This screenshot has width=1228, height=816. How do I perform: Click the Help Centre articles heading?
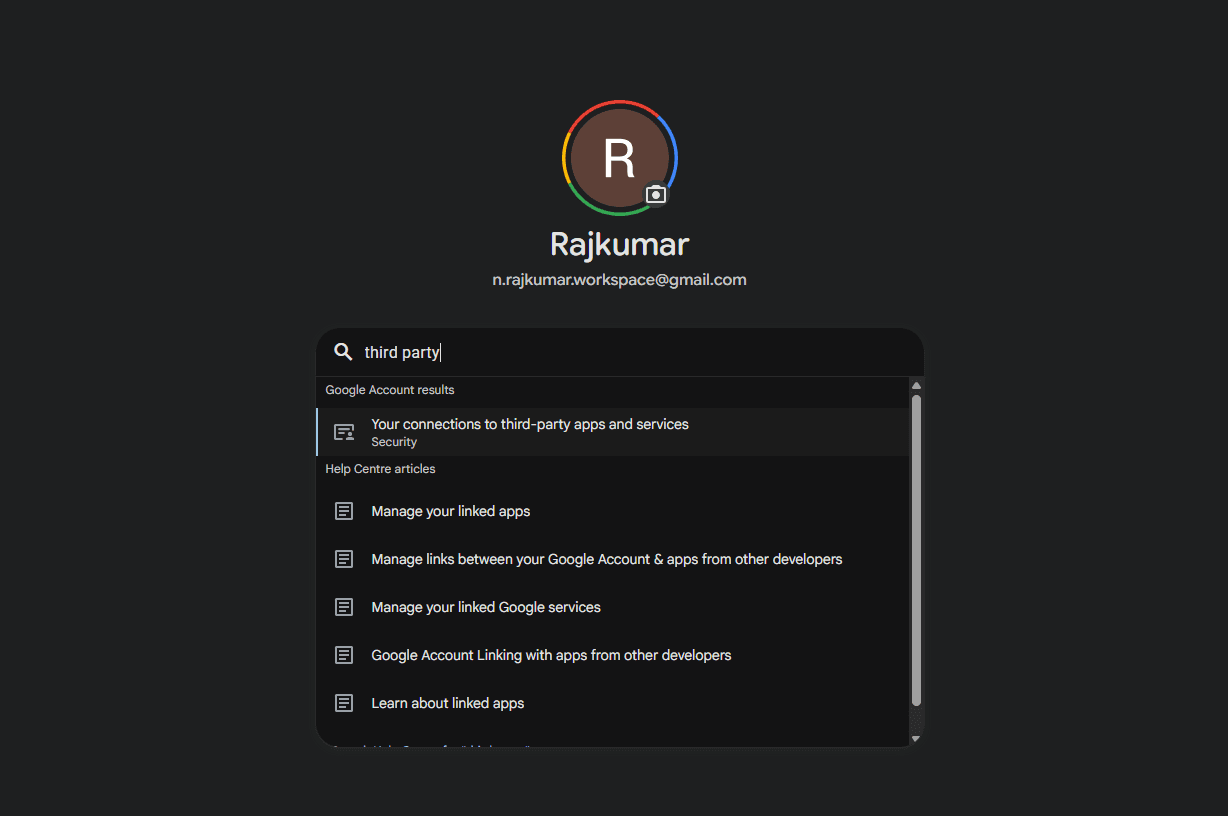coord(380,469)
